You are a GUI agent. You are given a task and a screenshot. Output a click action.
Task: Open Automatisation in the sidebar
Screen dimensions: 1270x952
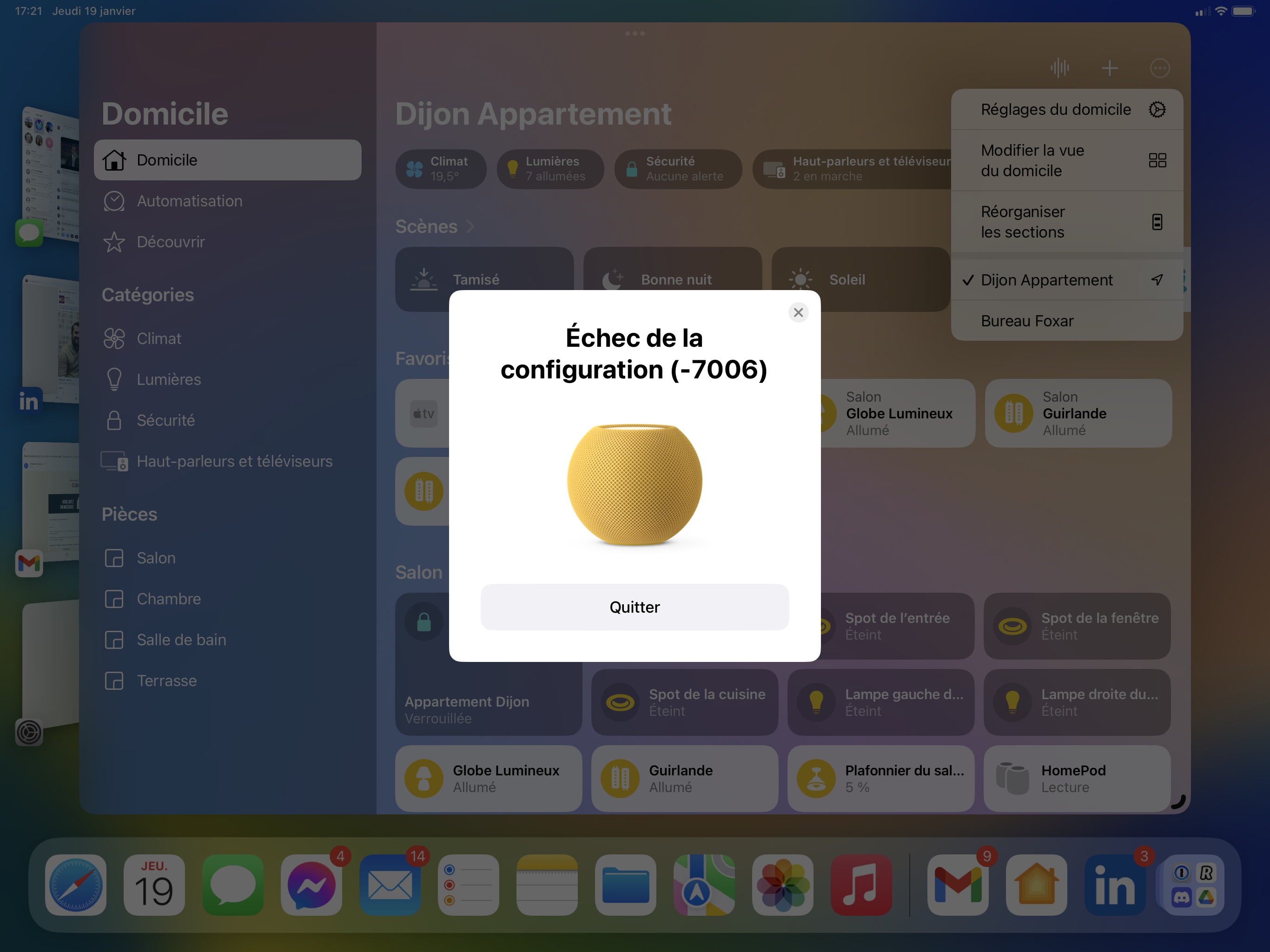(190, 201)
